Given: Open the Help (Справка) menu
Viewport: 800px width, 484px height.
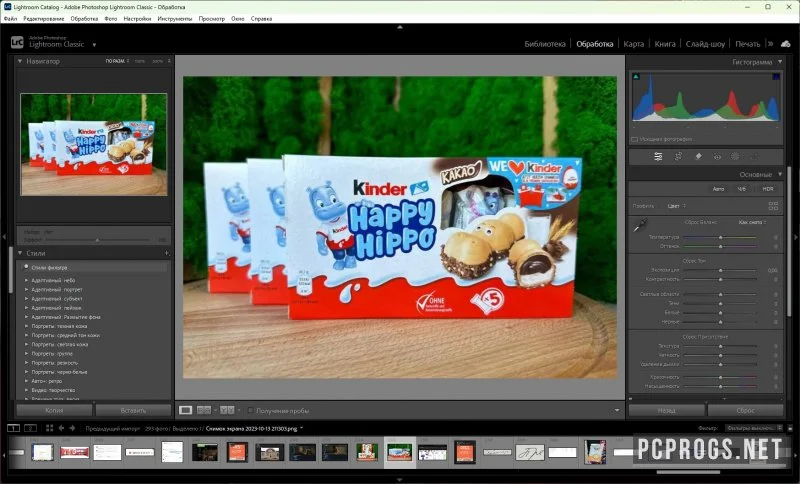Looking at the screenshot, I should coord(261,18).
